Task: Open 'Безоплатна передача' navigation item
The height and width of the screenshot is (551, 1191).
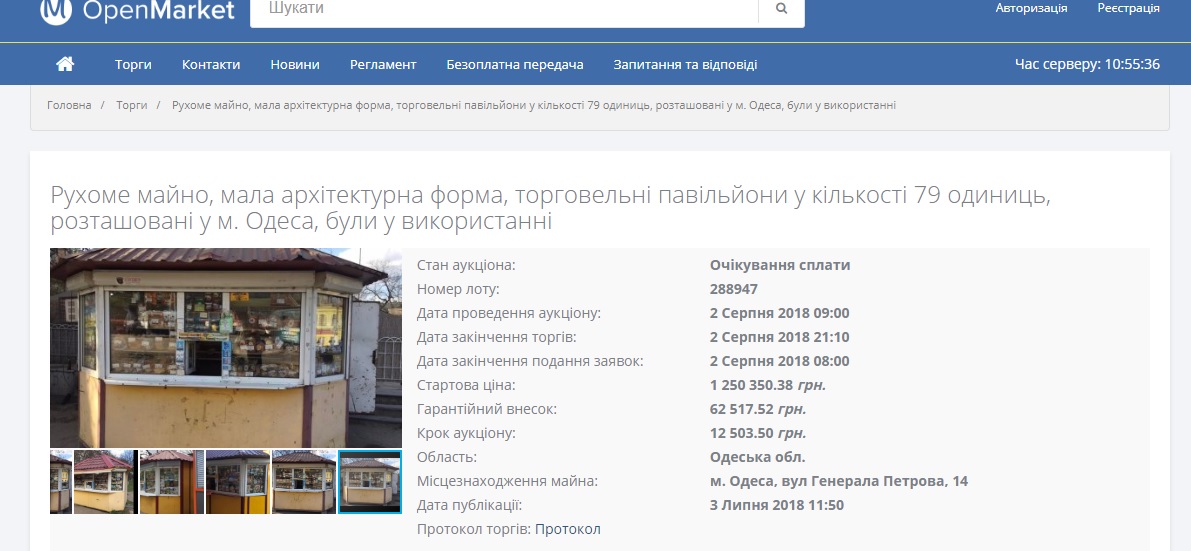Action: click(514, 64)
